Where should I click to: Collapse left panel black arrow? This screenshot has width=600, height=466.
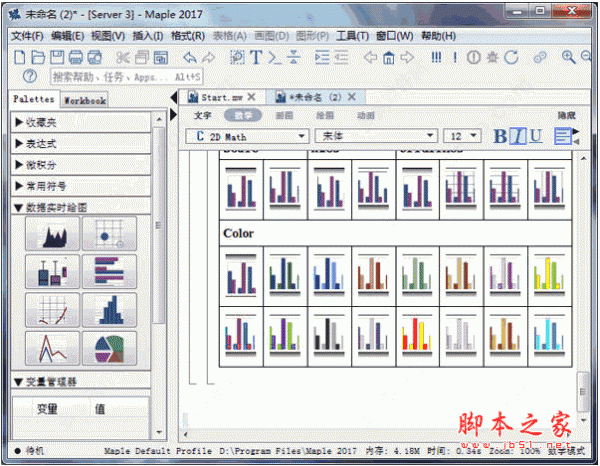(173, 98)
